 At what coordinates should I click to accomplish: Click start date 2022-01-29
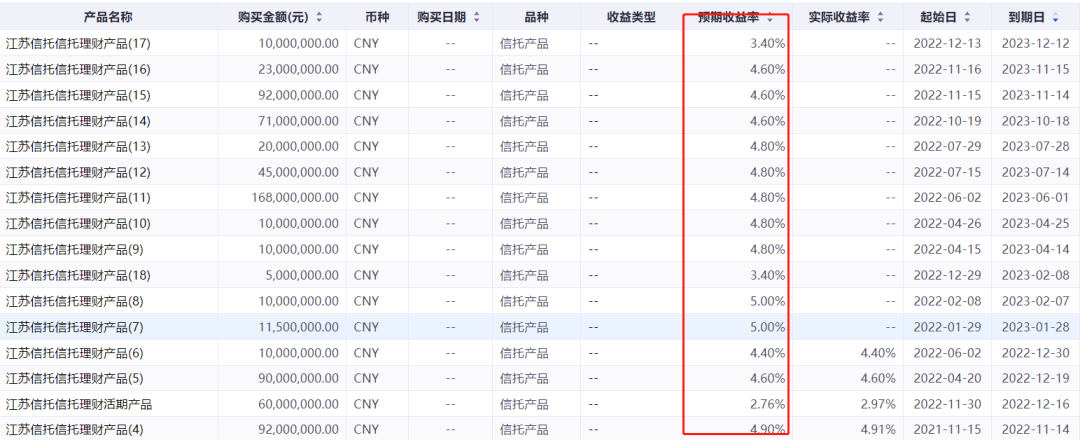(x=947, y=327)
